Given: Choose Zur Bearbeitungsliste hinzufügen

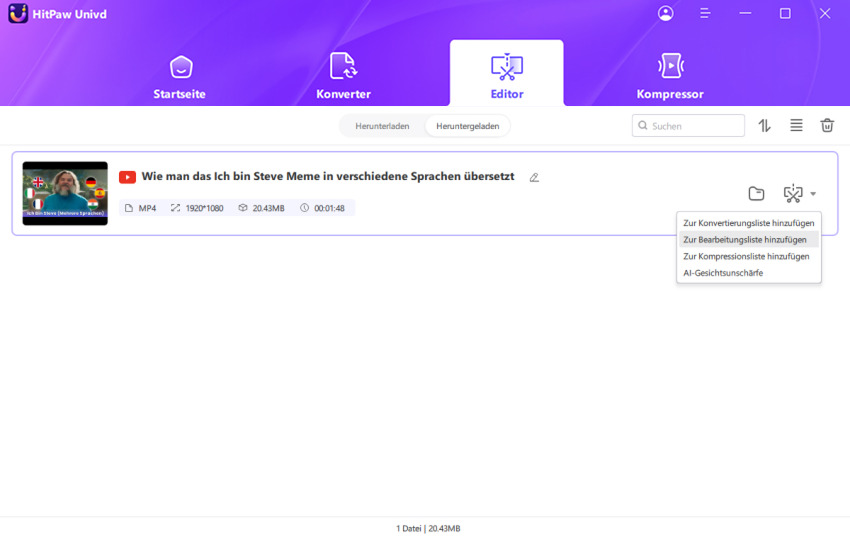Looking at the screenshot, I should pyautogui.click(x=749, y=240).
